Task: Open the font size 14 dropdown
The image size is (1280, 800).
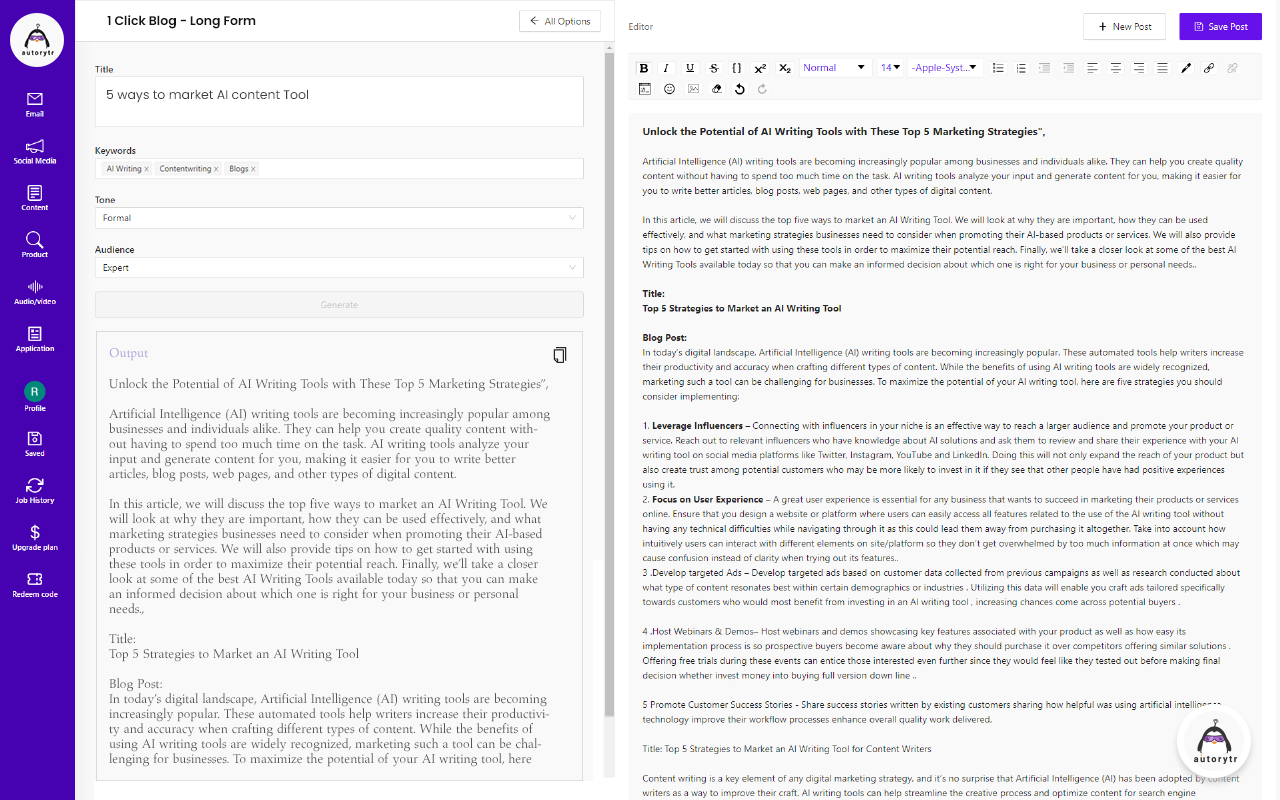Action: click(x=890, y=68)
